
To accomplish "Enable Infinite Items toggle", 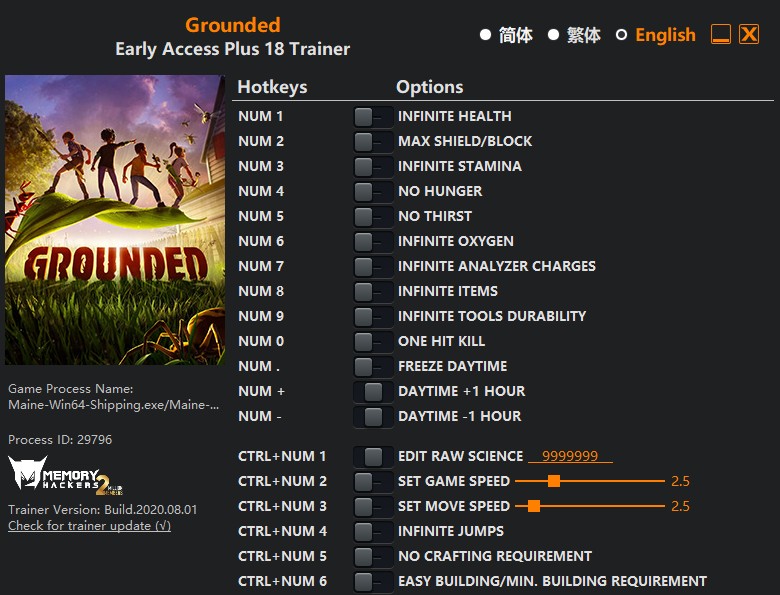I will pos(373,292).
